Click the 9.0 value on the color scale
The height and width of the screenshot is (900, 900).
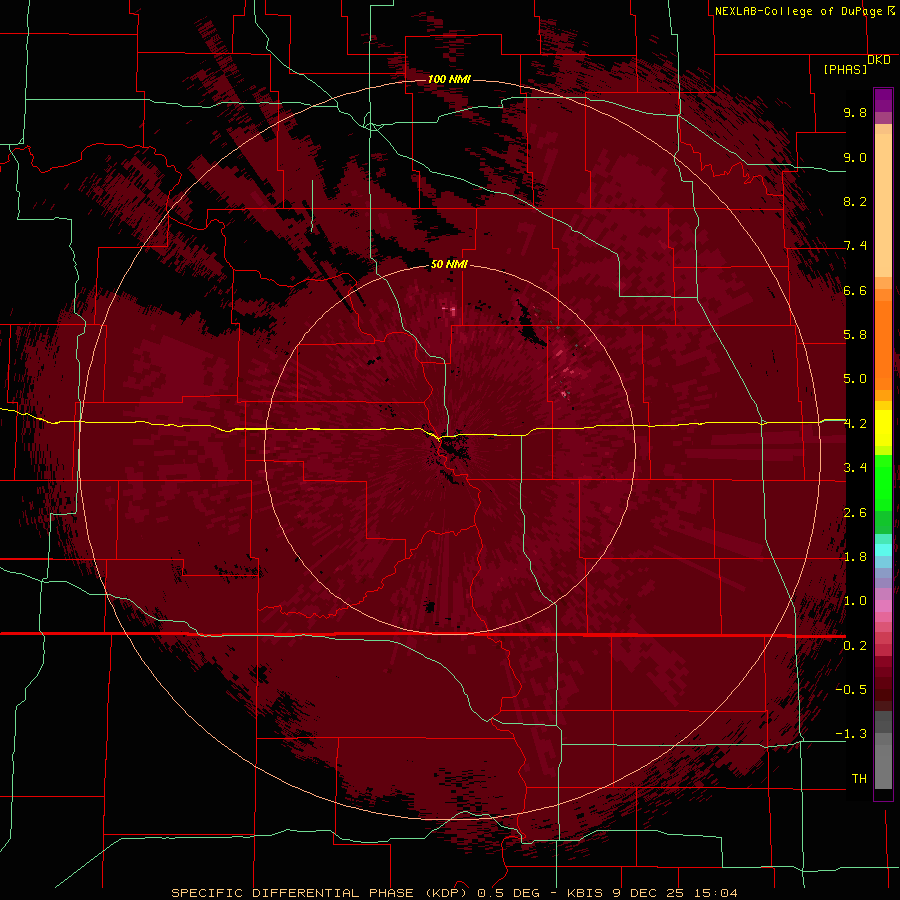coord(855,157)
